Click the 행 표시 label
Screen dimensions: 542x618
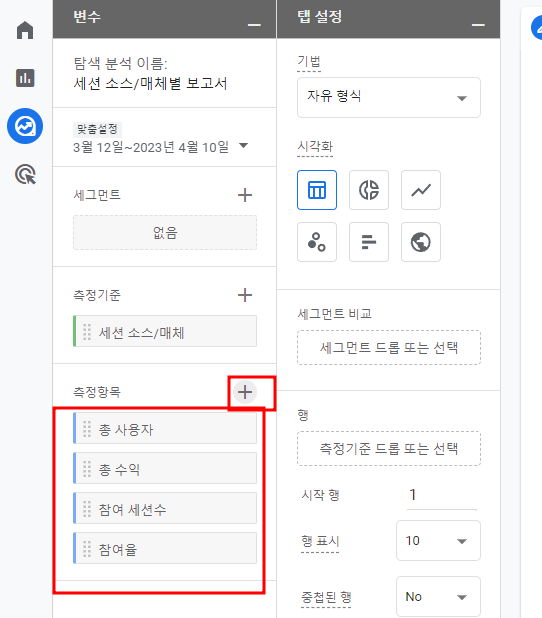coord(320,541)
